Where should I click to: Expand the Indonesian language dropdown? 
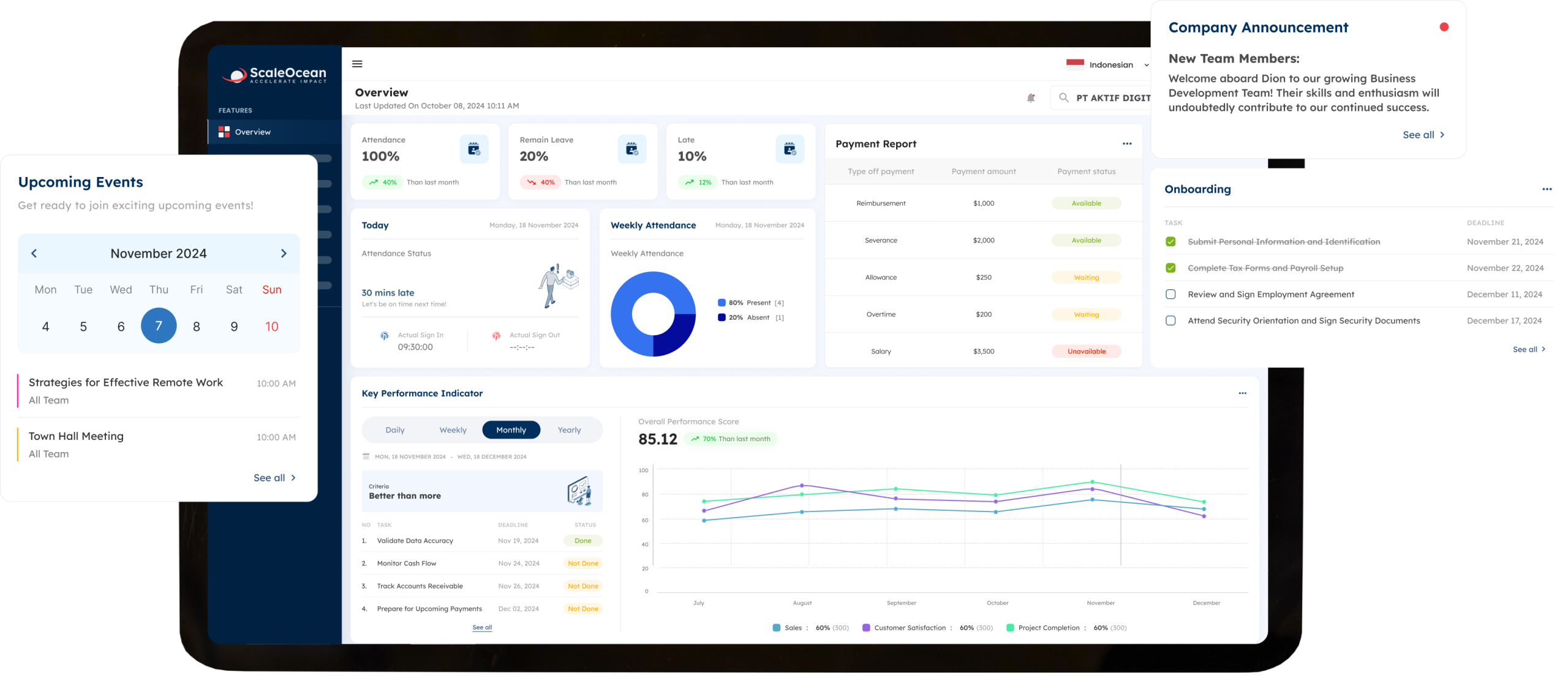click(x=1146, y=65)
